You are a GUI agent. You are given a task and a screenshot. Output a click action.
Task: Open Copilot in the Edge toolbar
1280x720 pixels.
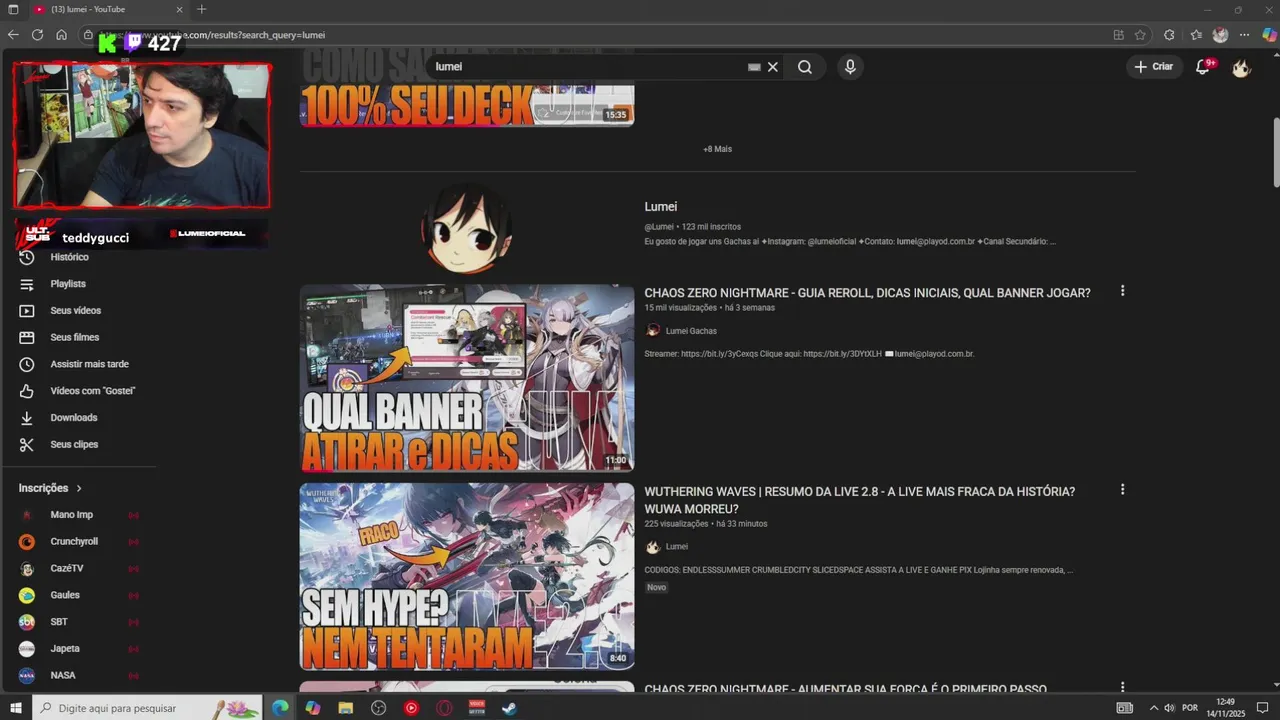point(1269,35)
